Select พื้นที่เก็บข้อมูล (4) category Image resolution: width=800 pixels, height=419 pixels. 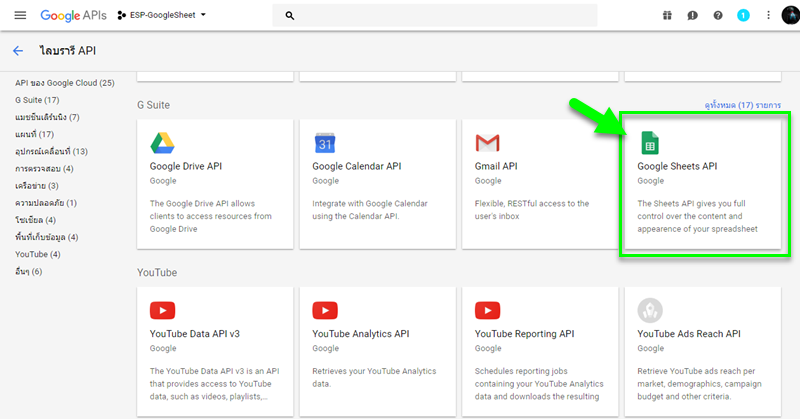[x=46, y=237]
